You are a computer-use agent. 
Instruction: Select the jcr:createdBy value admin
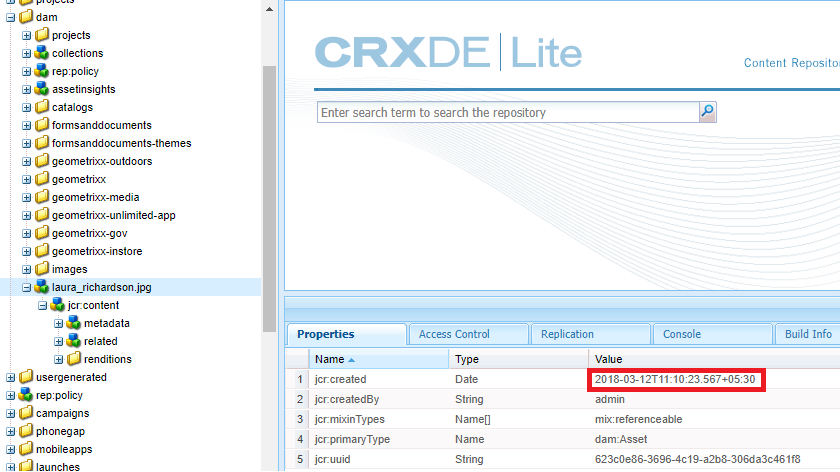point(610,399)
